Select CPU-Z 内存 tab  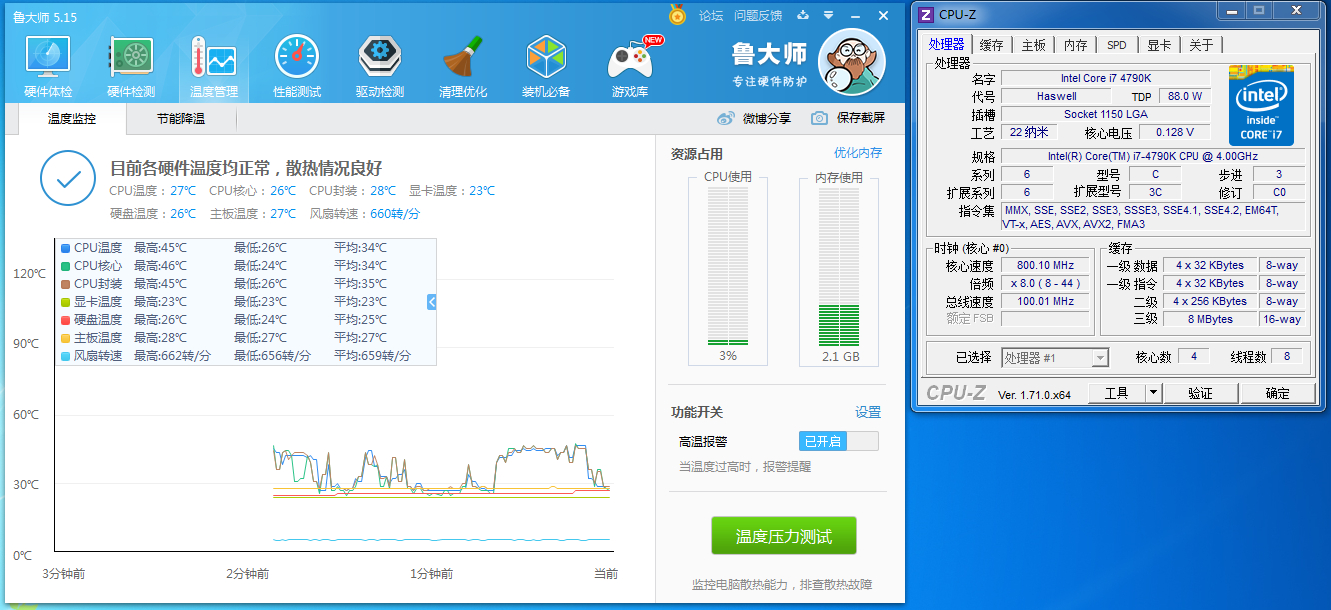pyautogui.click(x=1076, y=45)
